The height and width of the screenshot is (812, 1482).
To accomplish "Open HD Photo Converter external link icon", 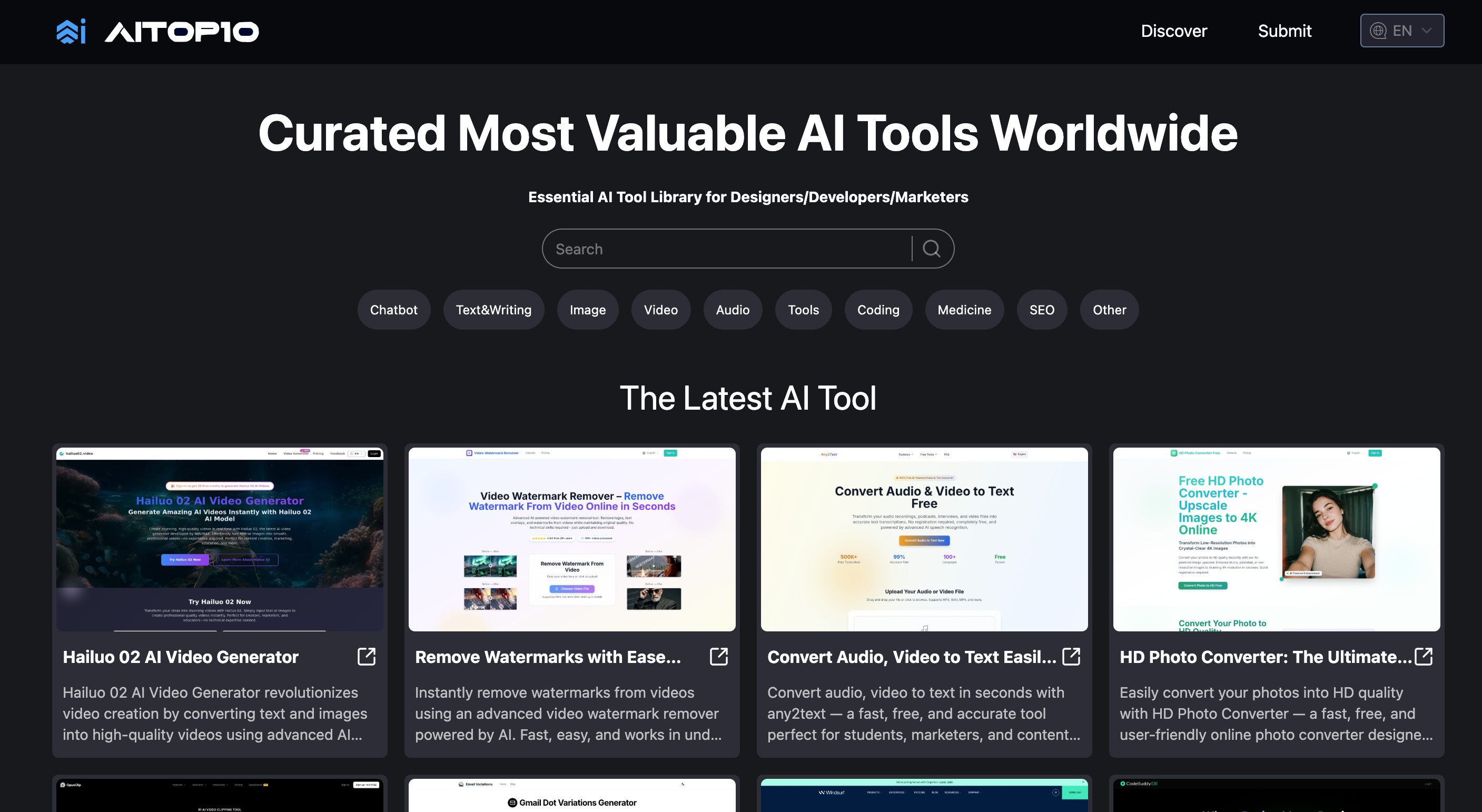I will (1424, 656).
